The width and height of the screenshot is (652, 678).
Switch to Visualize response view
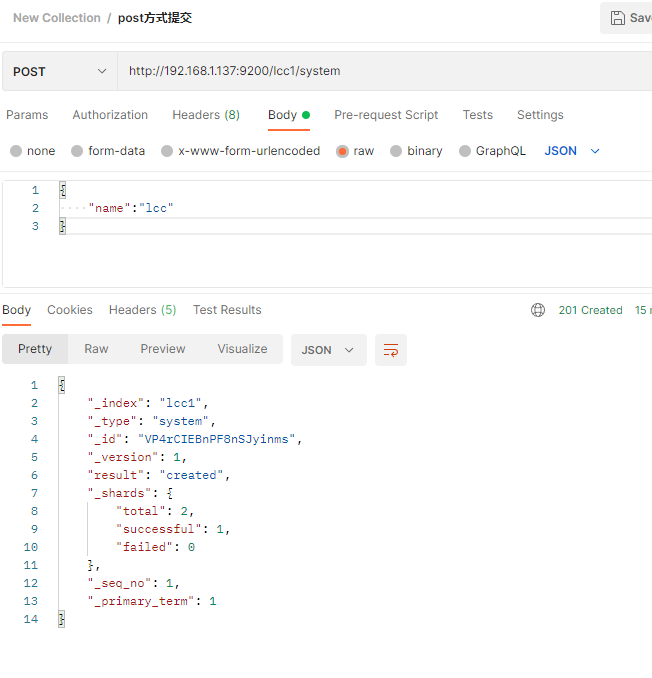click(242, 349)
